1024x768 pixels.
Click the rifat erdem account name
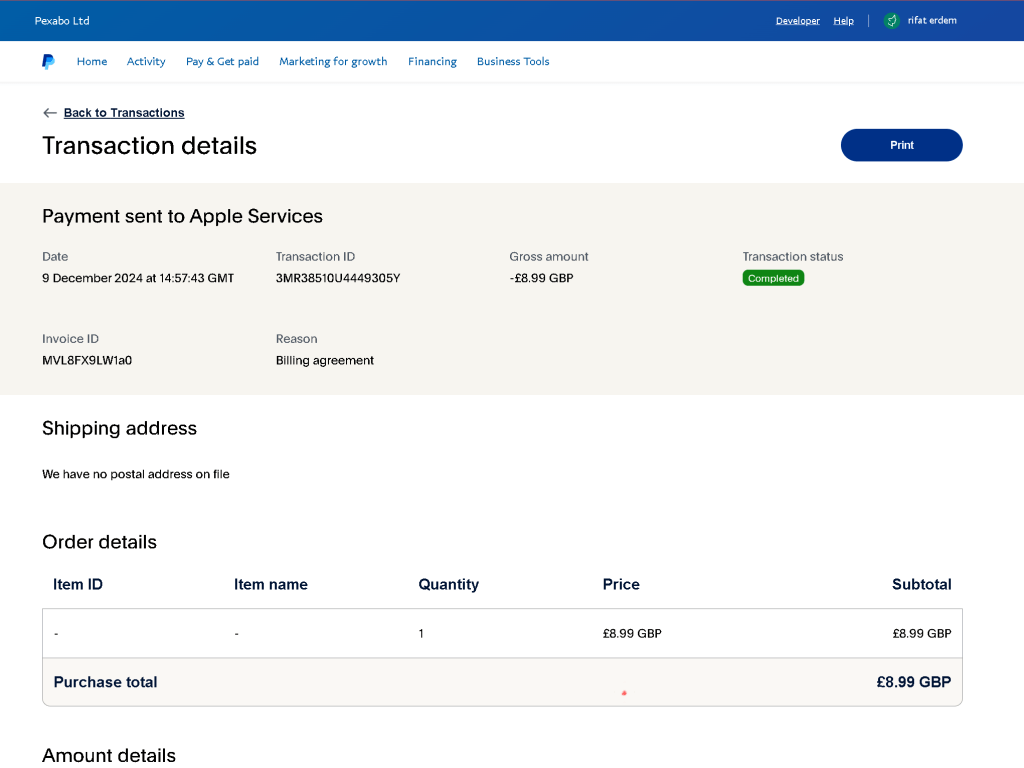pyautogui.click(x=932, y=21)
